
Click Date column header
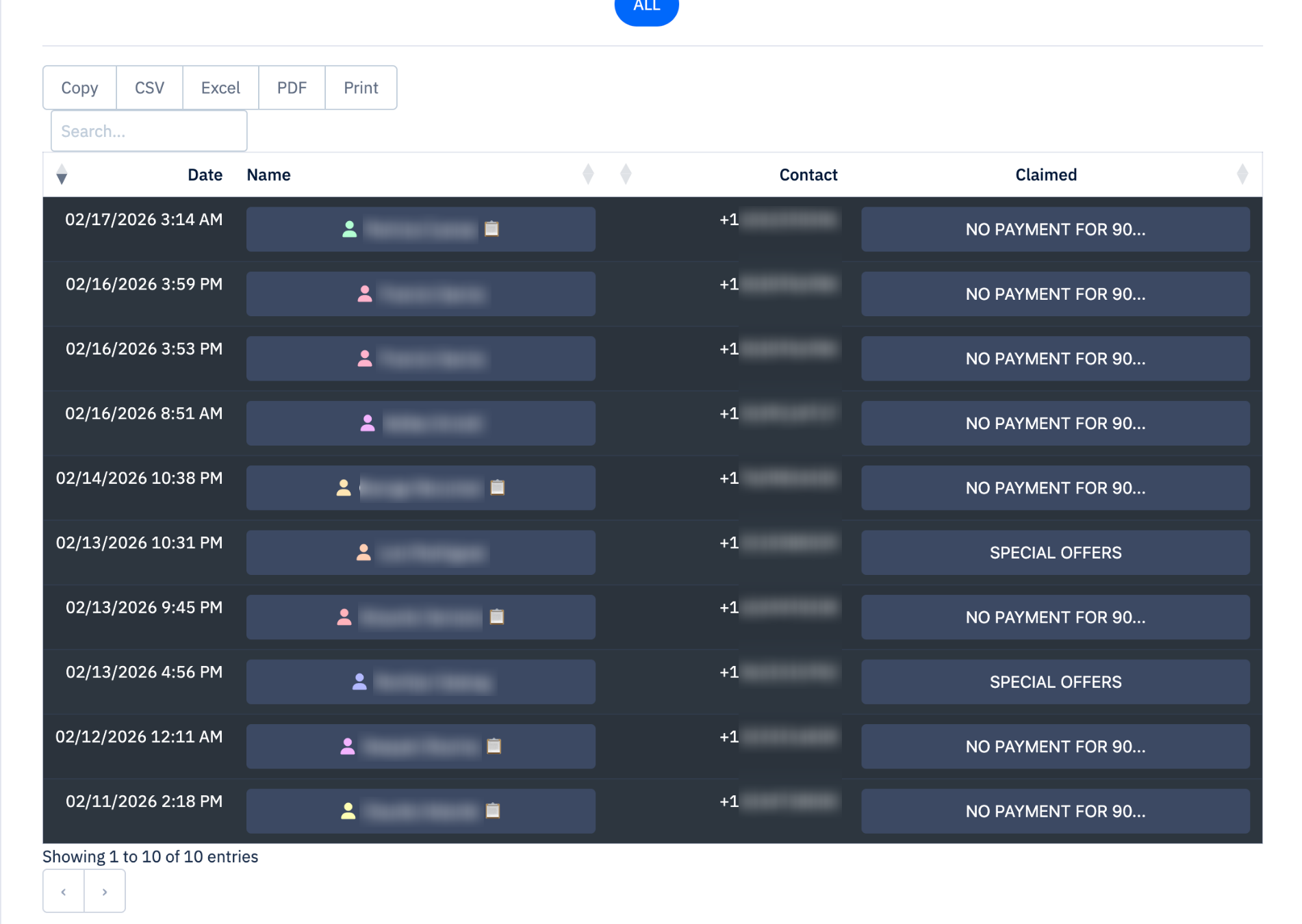coord(205,175)
